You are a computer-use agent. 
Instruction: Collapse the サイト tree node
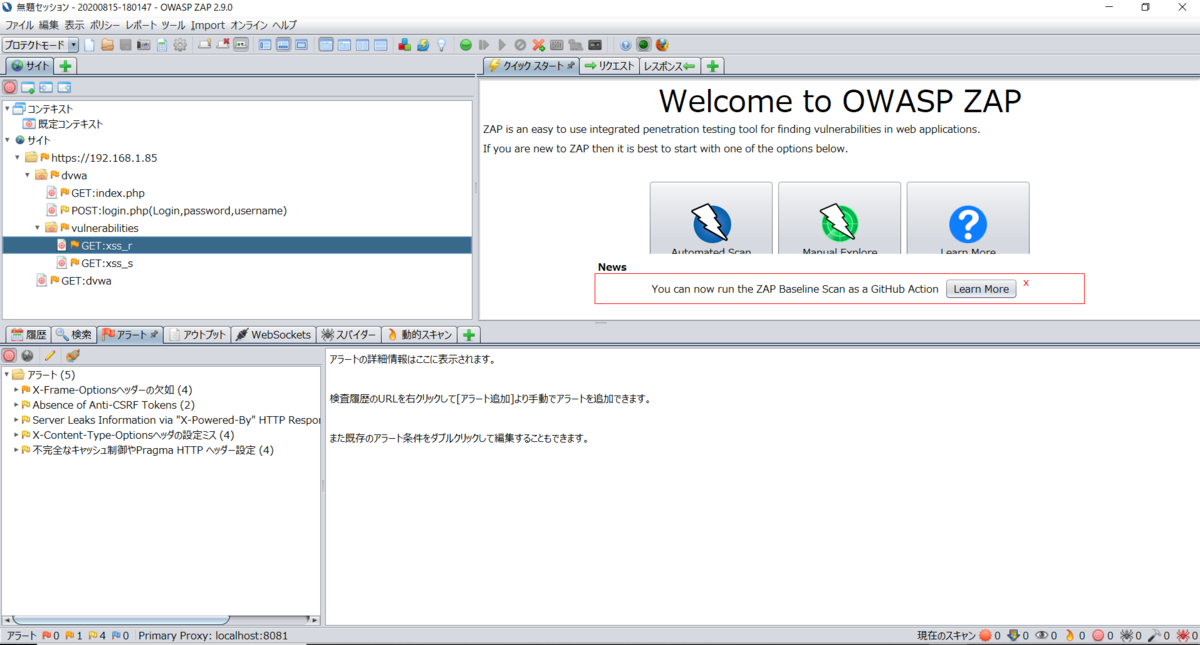pos(7,140)
